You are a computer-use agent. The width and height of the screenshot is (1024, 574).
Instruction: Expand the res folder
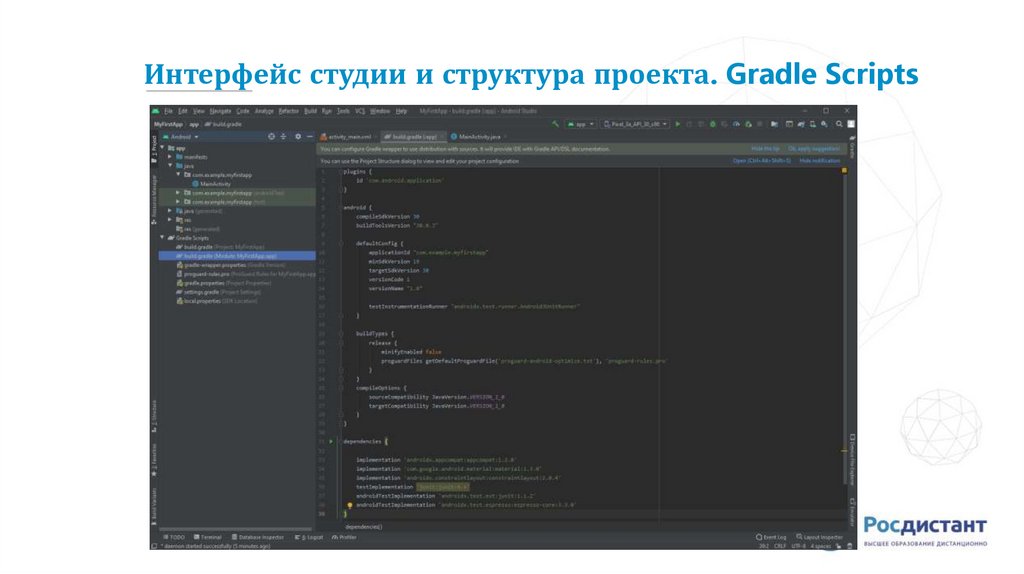[170, 220]
